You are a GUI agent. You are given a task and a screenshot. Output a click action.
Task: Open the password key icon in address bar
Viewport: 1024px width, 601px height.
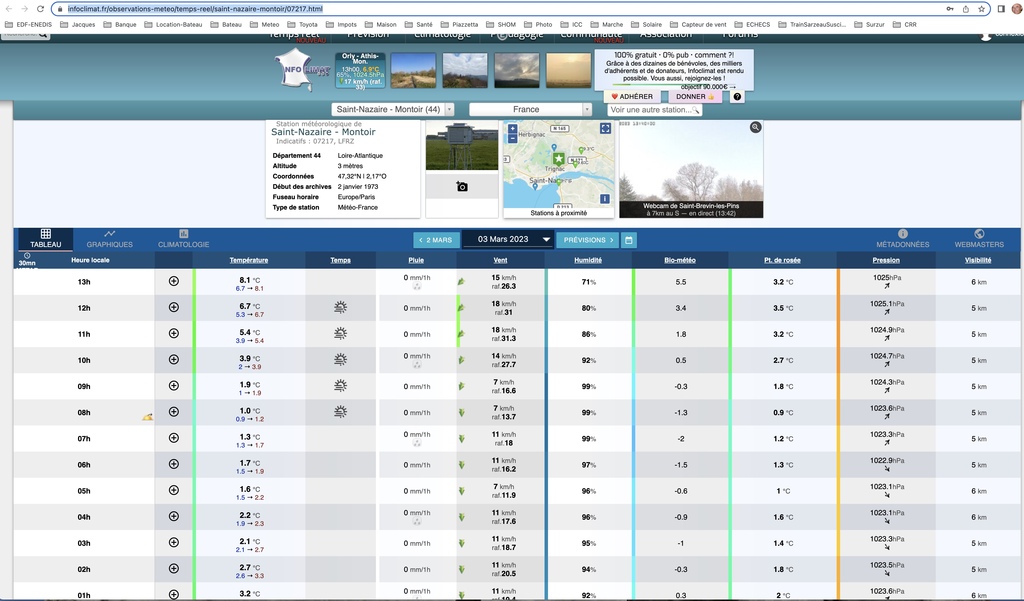pos(950,9)
